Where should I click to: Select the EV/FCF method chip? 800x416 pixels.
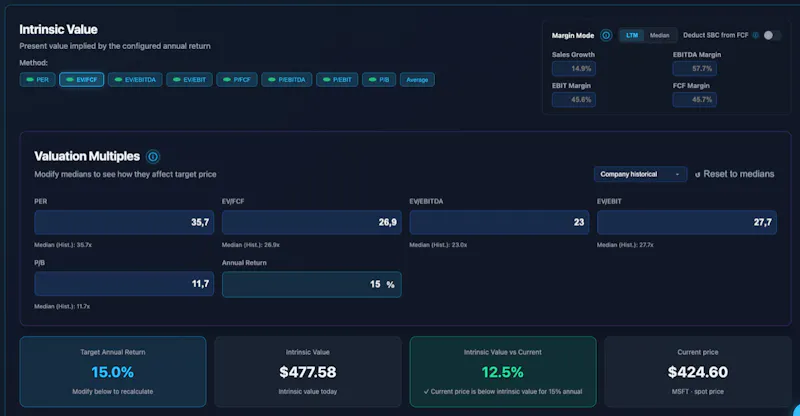tap(82, 80)
